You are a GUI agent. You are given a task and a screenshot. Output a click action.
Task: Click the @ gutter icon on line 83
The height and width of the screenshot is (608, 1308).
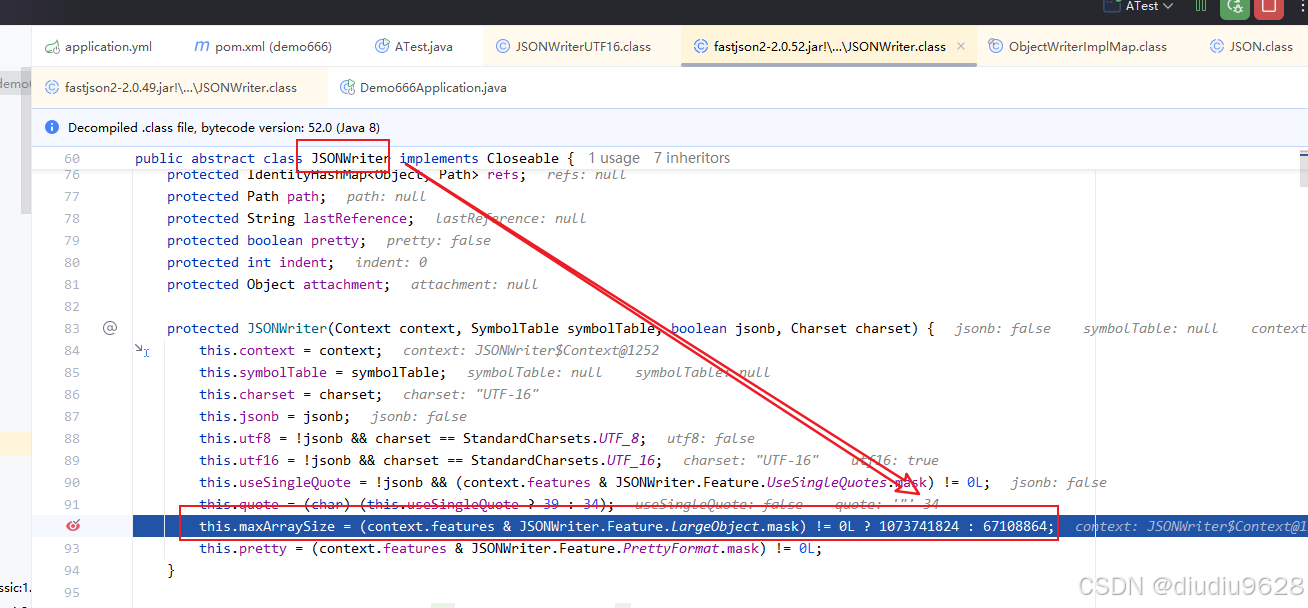110,328
